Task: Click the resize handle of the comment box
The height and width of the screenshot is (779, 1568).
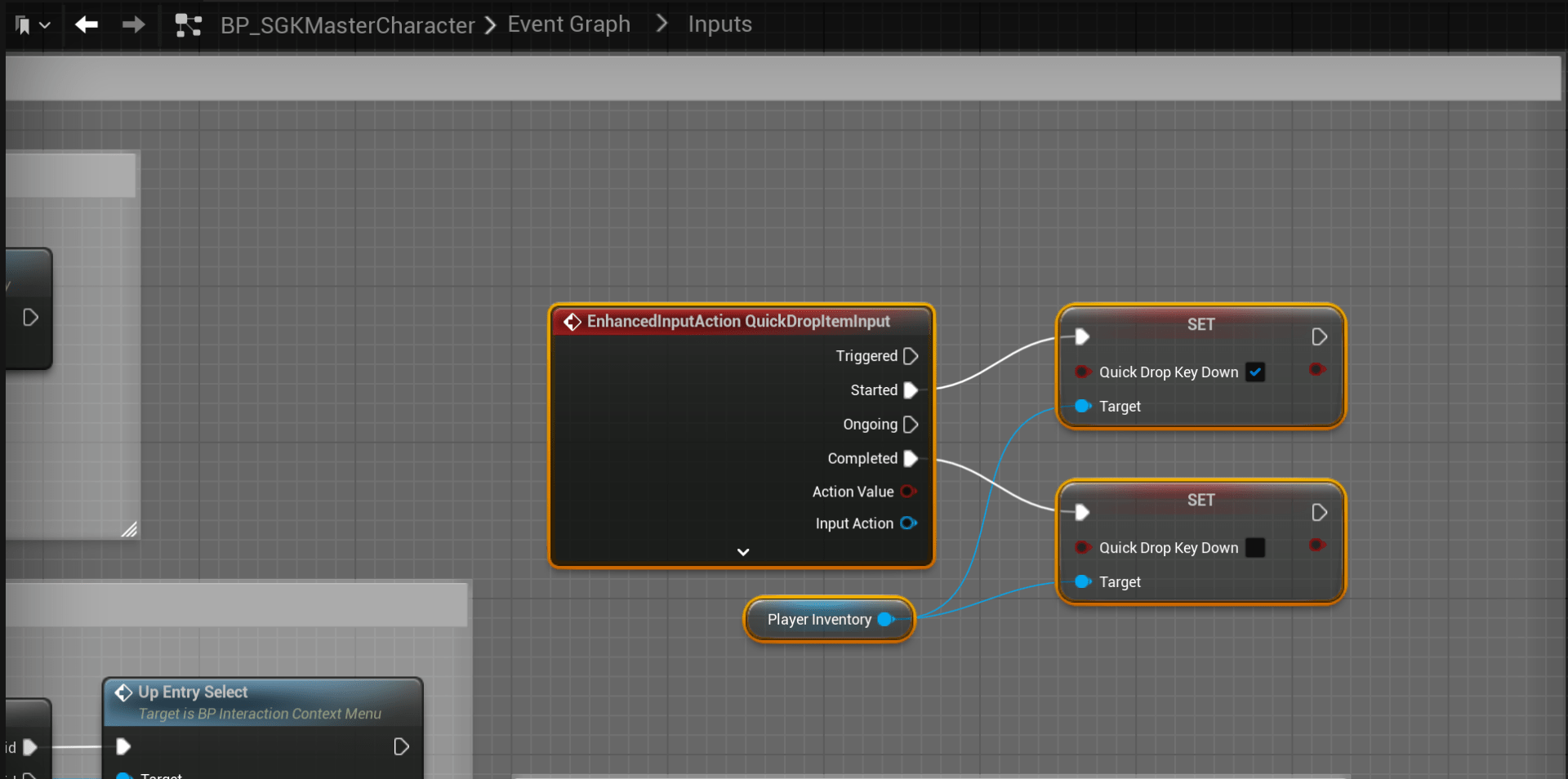Action: point(129,529)
